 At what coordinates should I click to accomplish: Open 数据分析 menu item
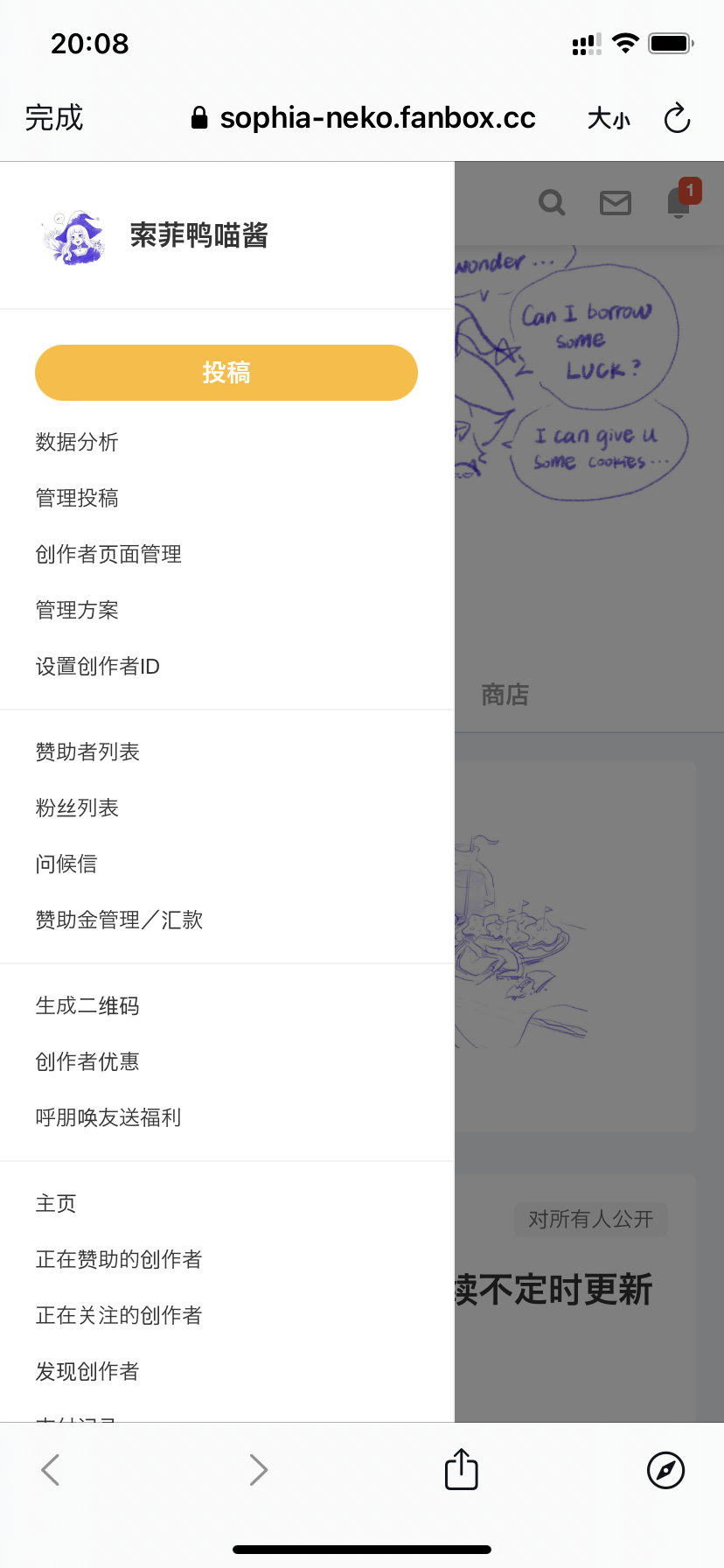(x=77, y=442)
